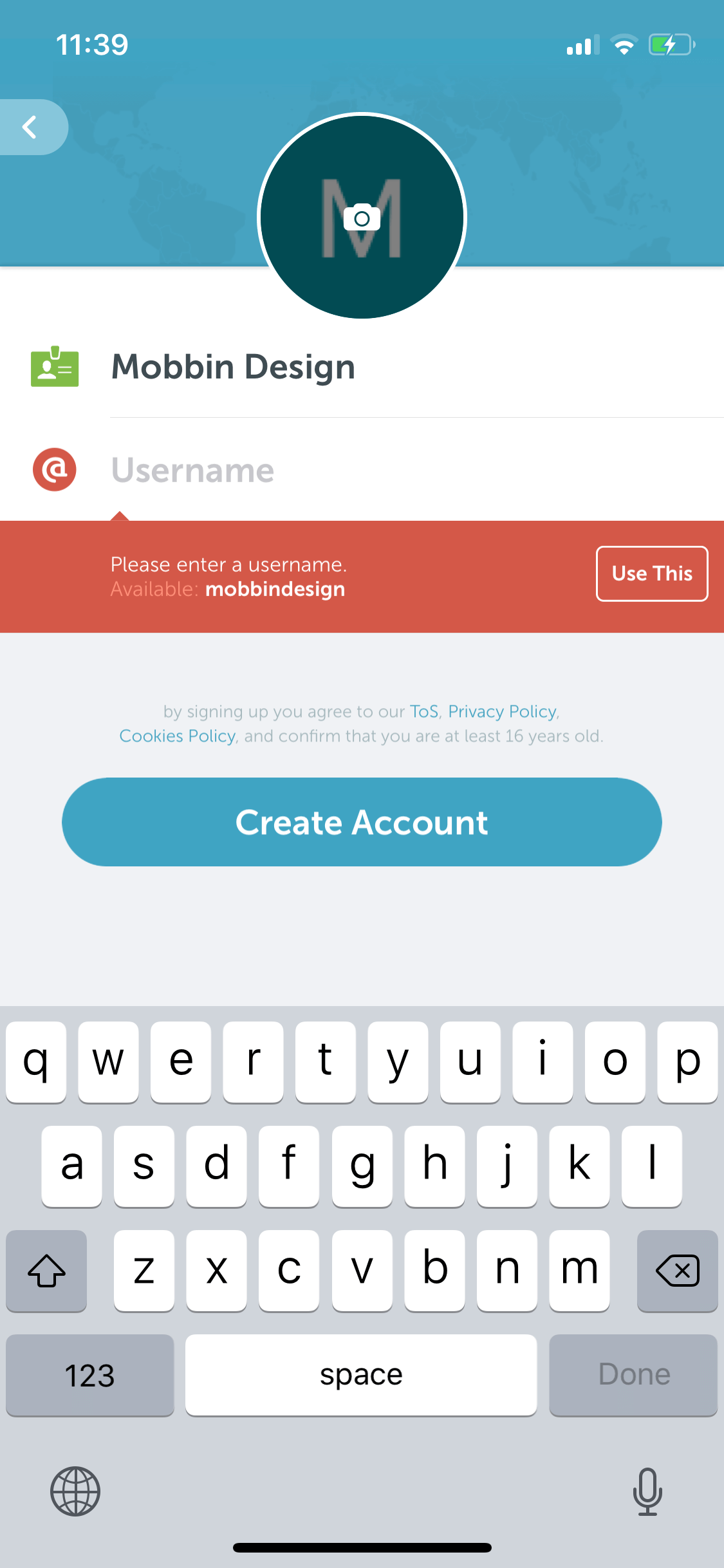This screenshot has width=724, height=1568.
Task: Tap the Create Account button
Action: click(x=362, y=822)
